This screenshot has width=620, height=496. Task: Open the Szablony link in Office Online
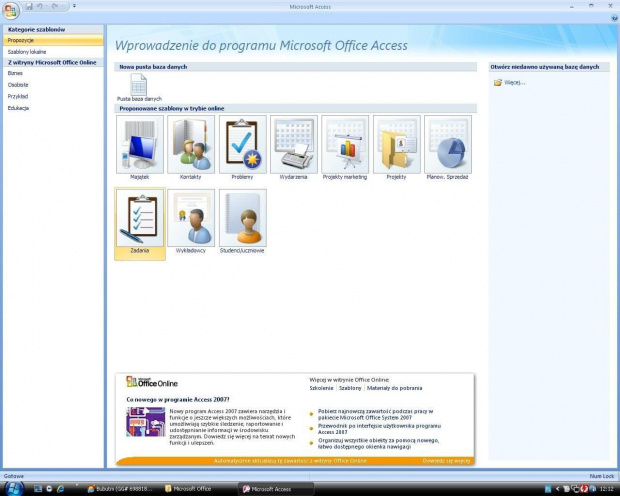(350, 388)
